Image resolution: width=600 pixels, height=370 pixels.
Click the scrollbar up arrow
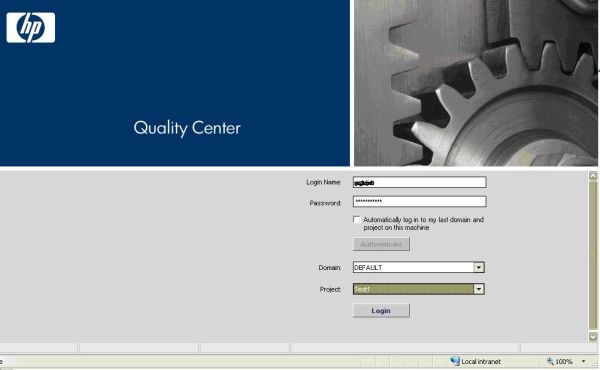click(593, 176)
